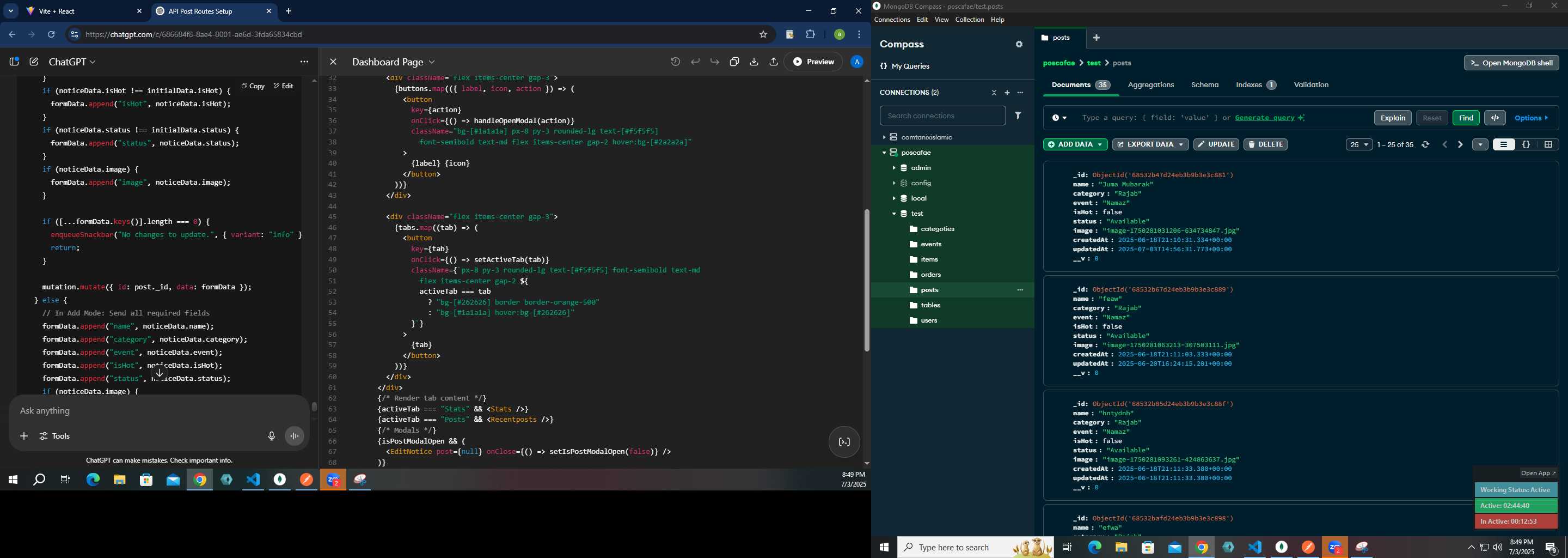Open the Tools menu in composer
This screenshot has width=1568, height=558.
(x=55, y=436)
